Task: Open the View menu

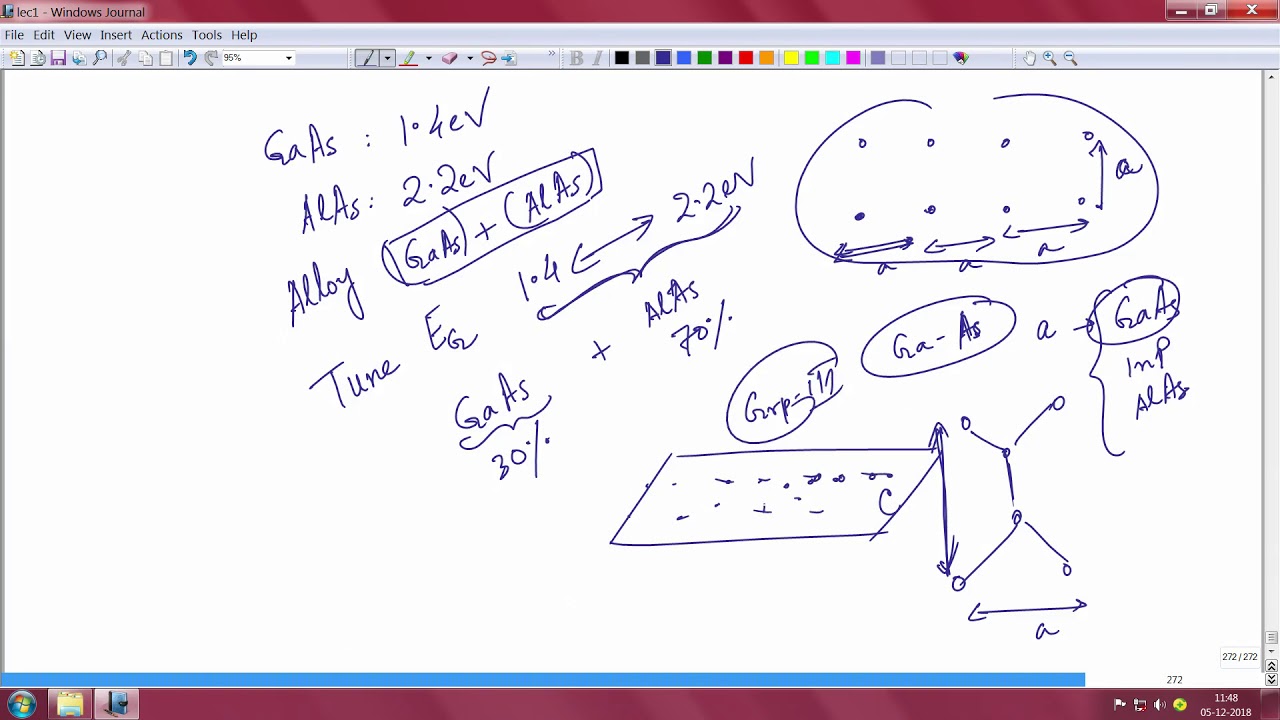Action: (77, 34)
